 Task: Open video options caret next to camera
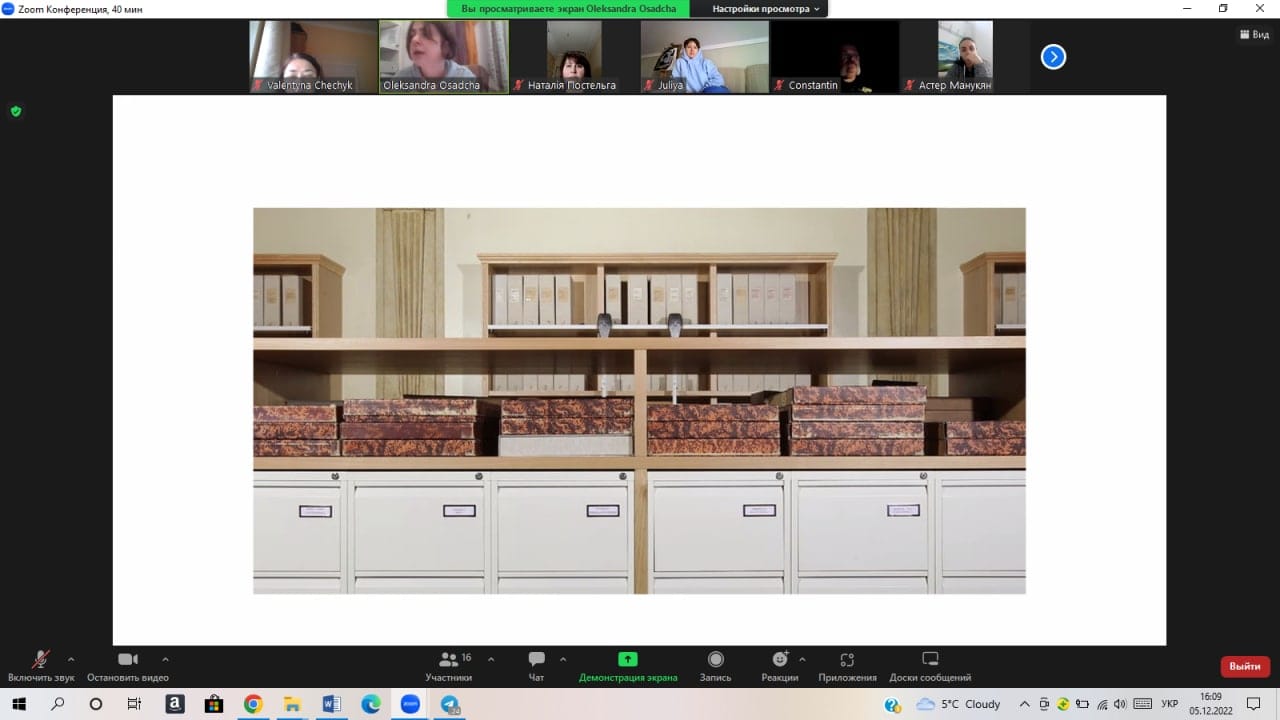pos(165,659)
